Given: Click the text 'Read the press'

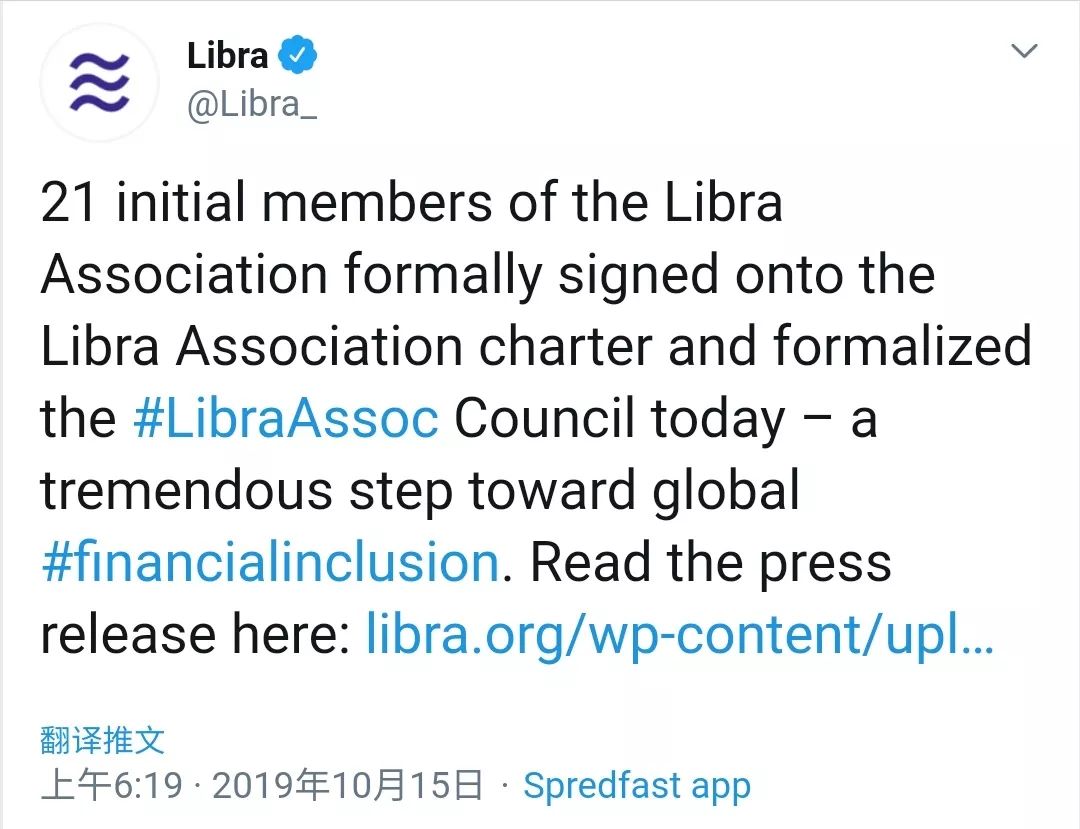Looking at the screenshot, I should point(711,561).
